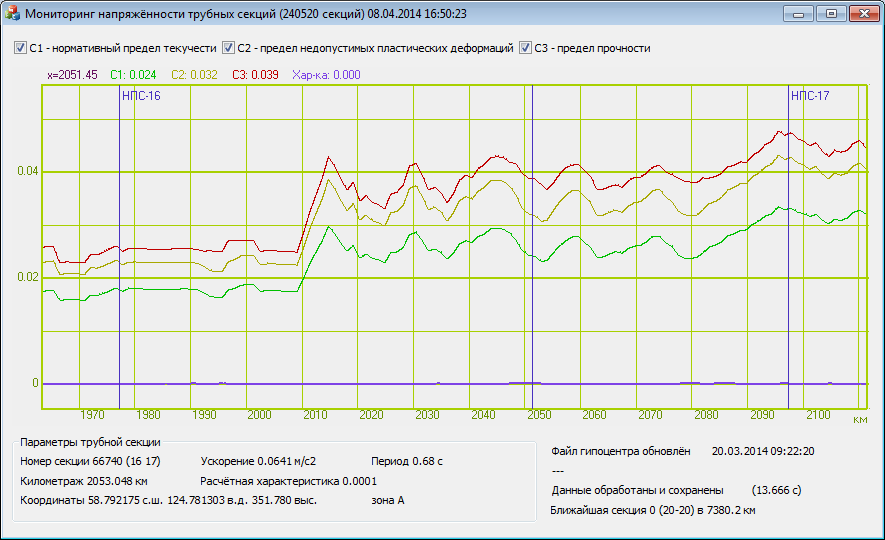This screenshot has height=540, width=885.
Task: Click the Расчётная характеристика 0.0001 text
Action: point(288,481)
